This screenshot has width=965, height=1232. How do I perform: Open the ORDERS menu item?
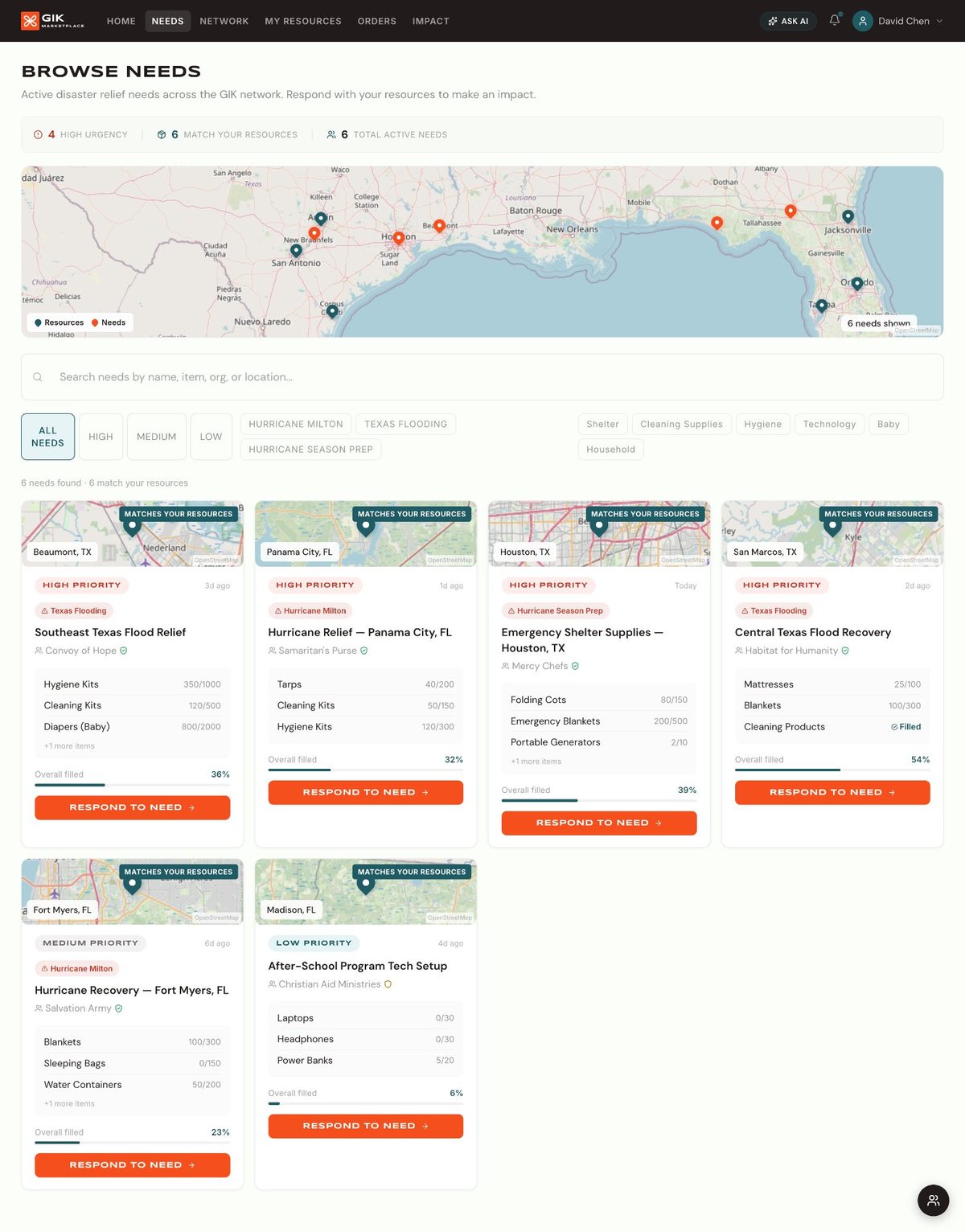pyautogui.click(x=376, y=21)
